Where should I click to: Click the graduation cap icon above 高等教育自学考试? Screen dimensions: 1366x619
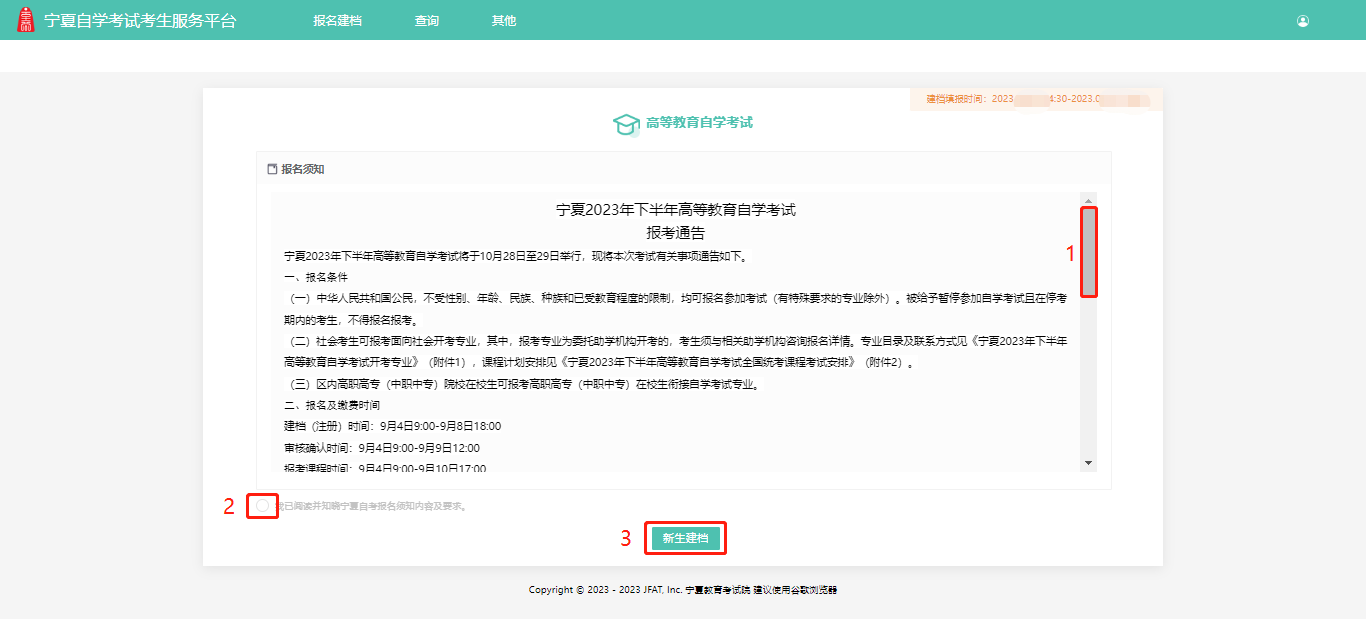[x=626, y=122]
